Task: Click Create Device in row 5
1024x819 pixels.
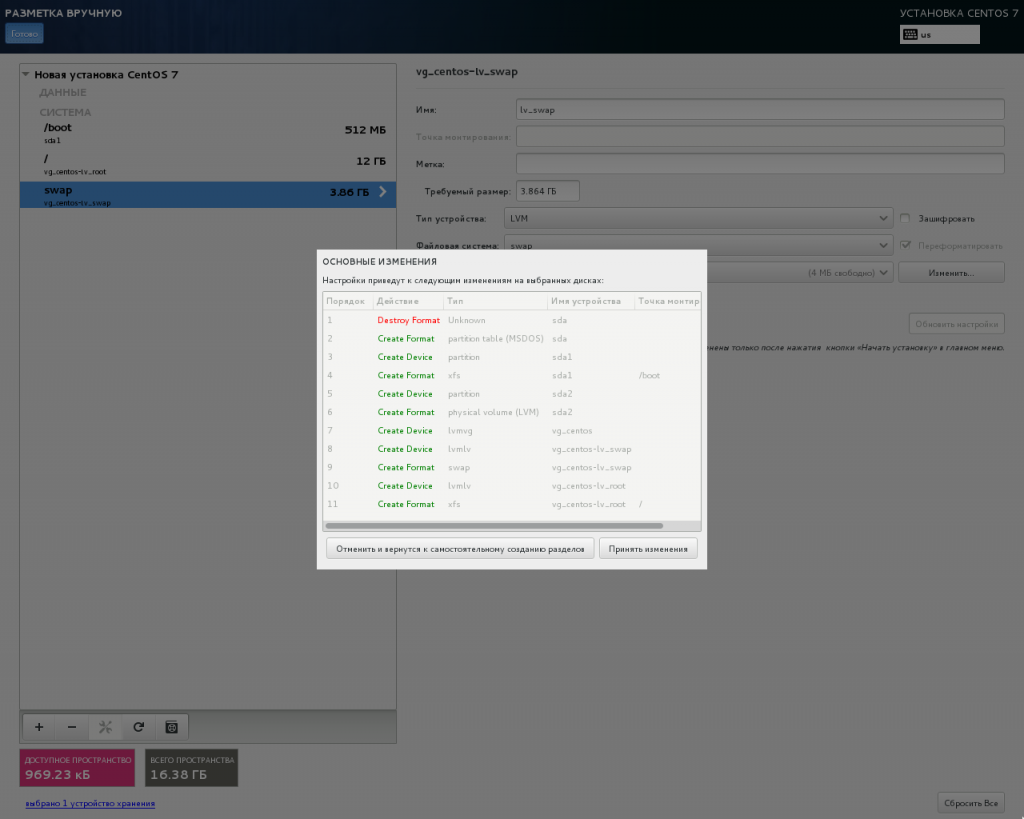Action: click(405, 394)
